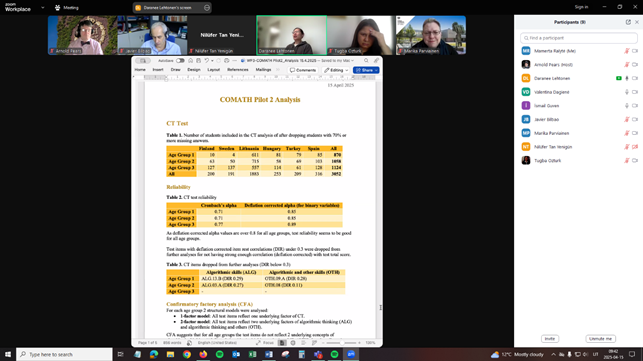The image size is (643, 361).
Task: Open Firefox from the Windows taskbar
Action: click(x=203, y=354)
